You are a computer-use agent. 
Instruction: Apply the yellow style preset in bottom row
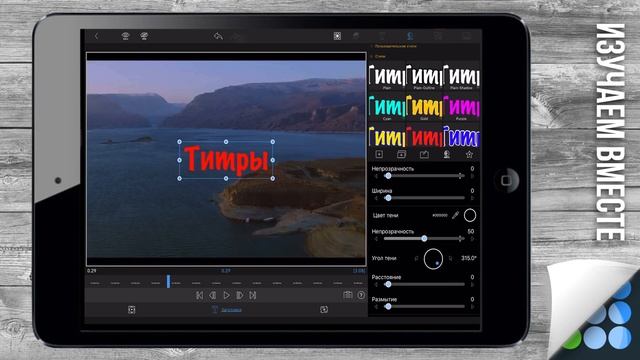tap(387, 136)
